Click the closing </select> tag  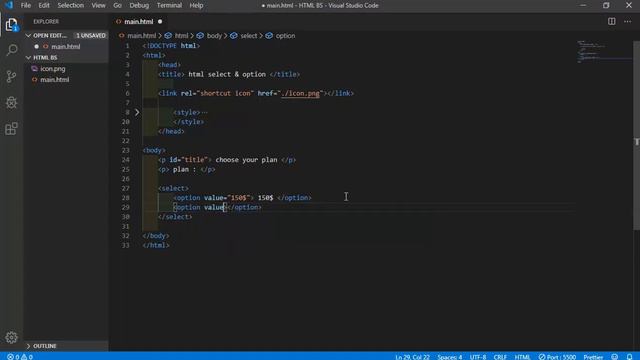click(x=175, y=217)
